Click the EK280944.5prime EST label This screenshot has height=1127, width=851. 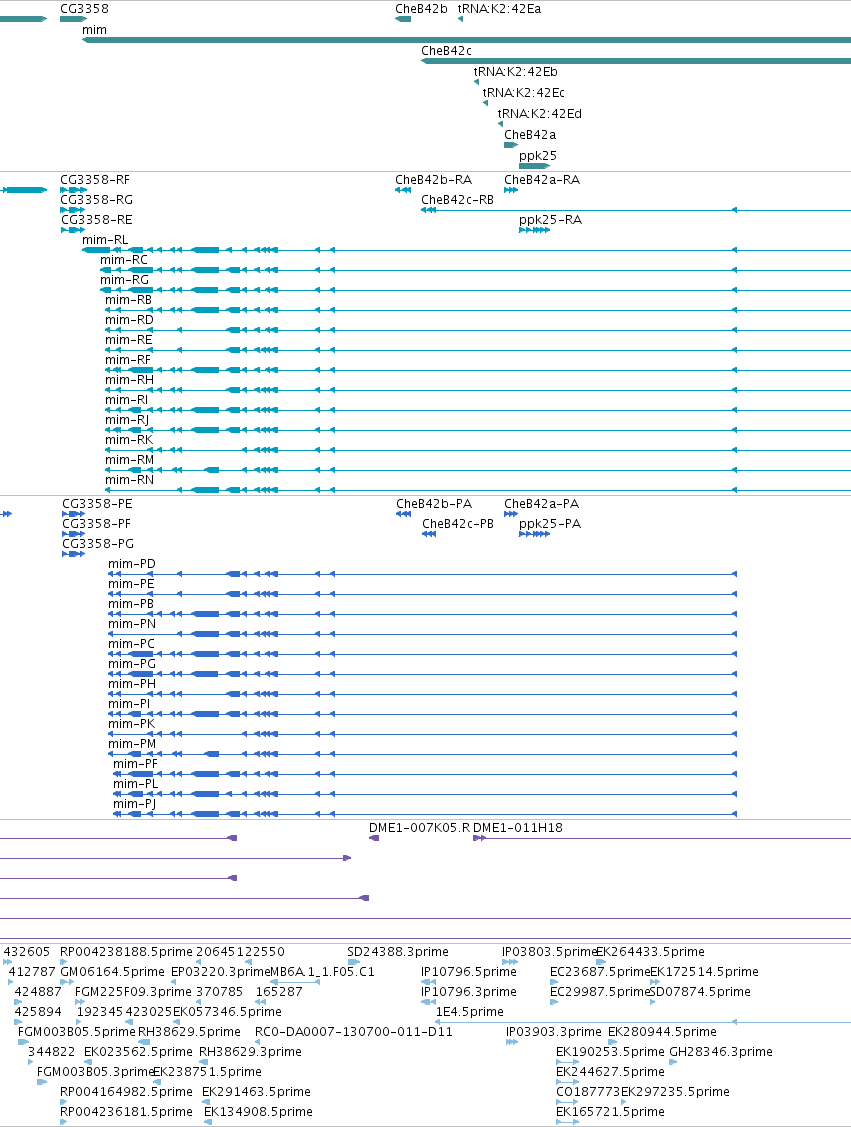click(662, 1031)
